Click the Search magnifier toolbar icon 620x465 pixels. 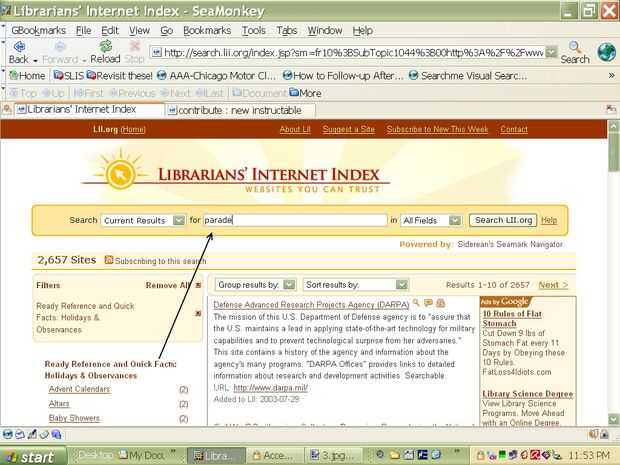point(575,47)
